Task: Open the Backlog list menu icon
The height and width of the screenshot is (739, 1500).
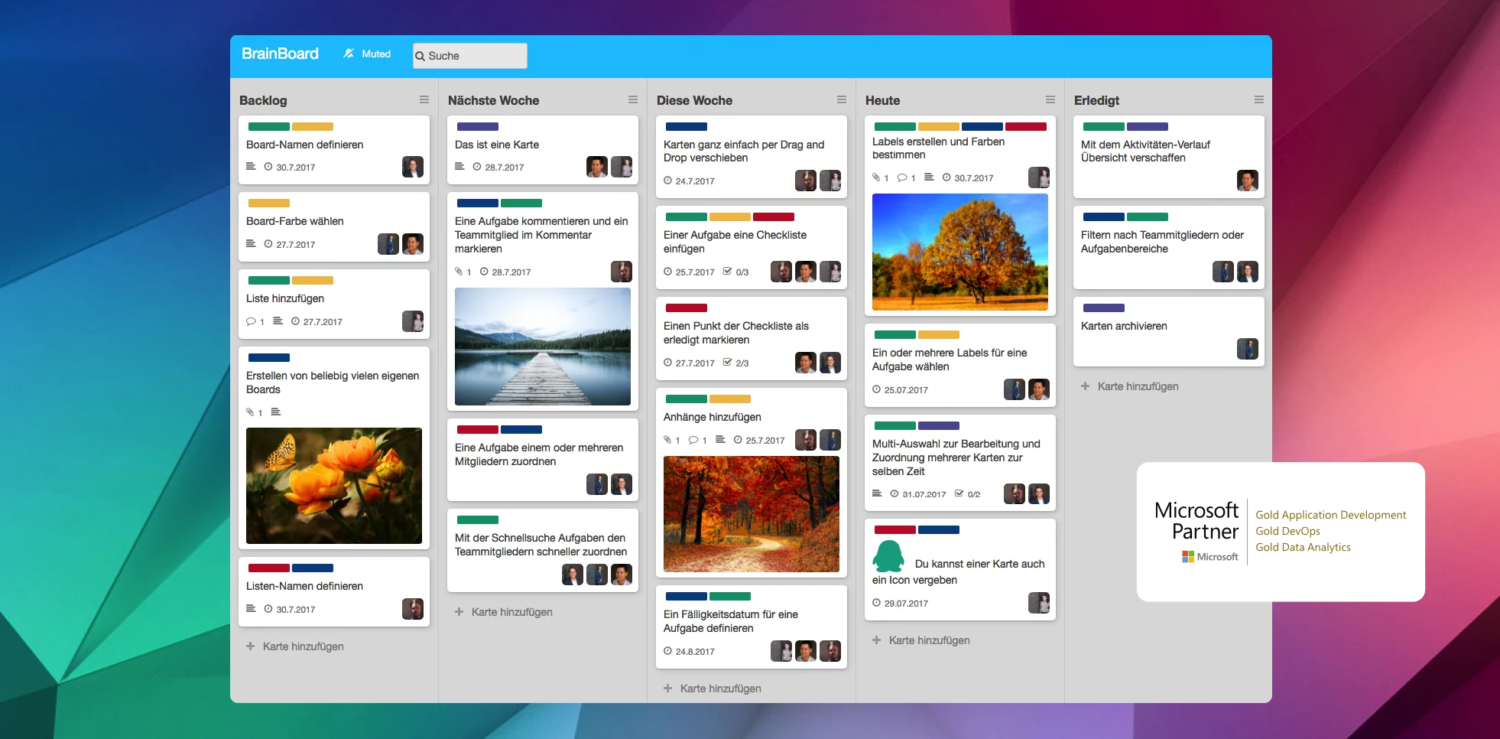Action: (424, 100)
